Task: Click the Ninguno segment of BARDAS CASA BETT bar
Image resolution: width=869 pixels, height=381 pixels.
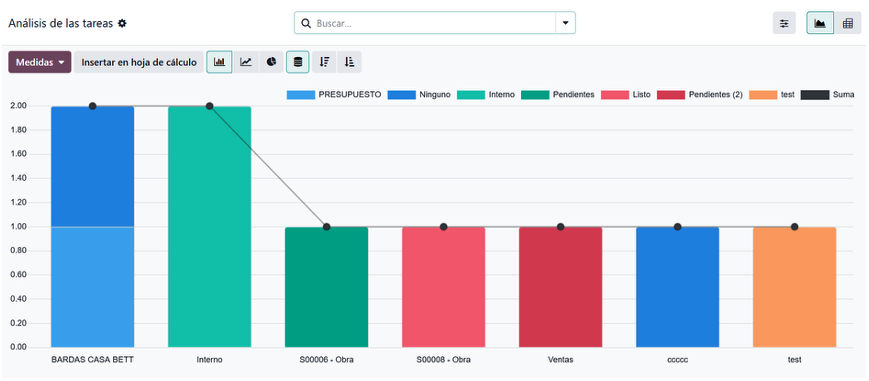Action: [x=93, y=166]
